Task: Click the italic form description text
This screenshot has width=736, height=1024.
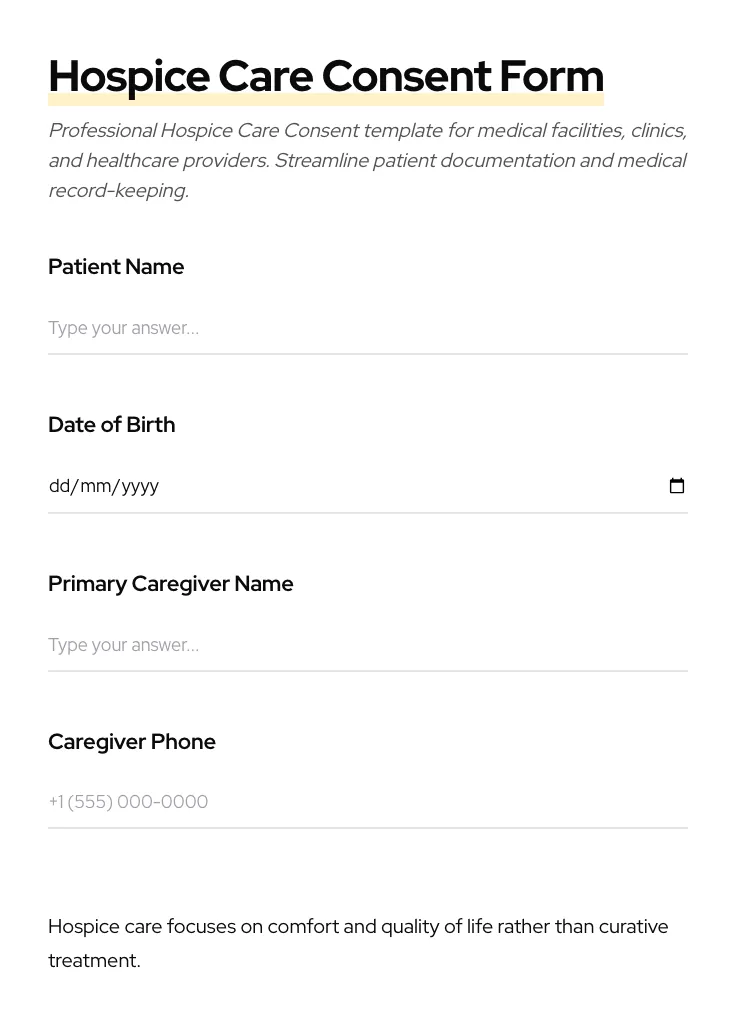Action: pos(367,160)
